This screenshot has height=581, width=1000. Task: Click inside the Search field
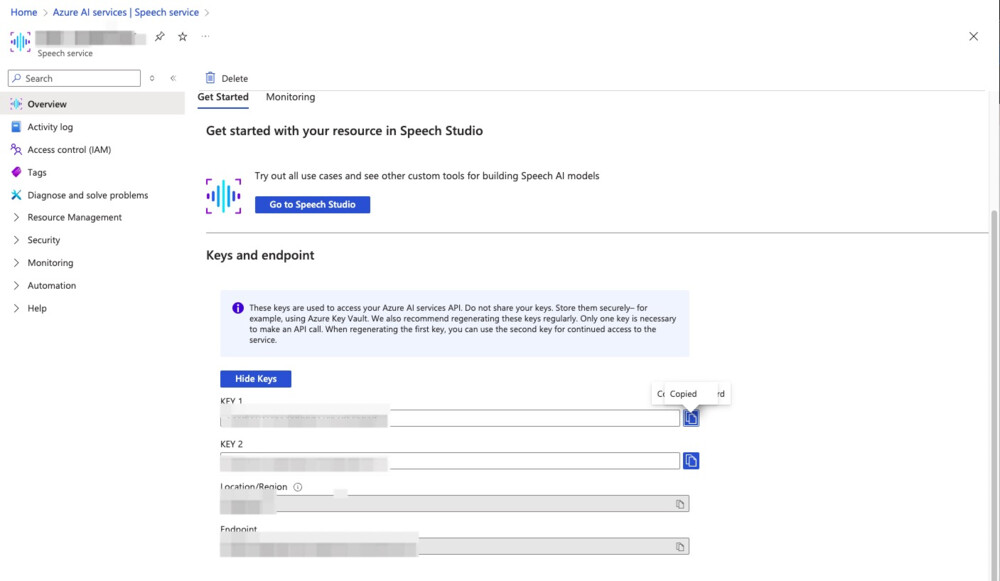(x=73, y=77)
